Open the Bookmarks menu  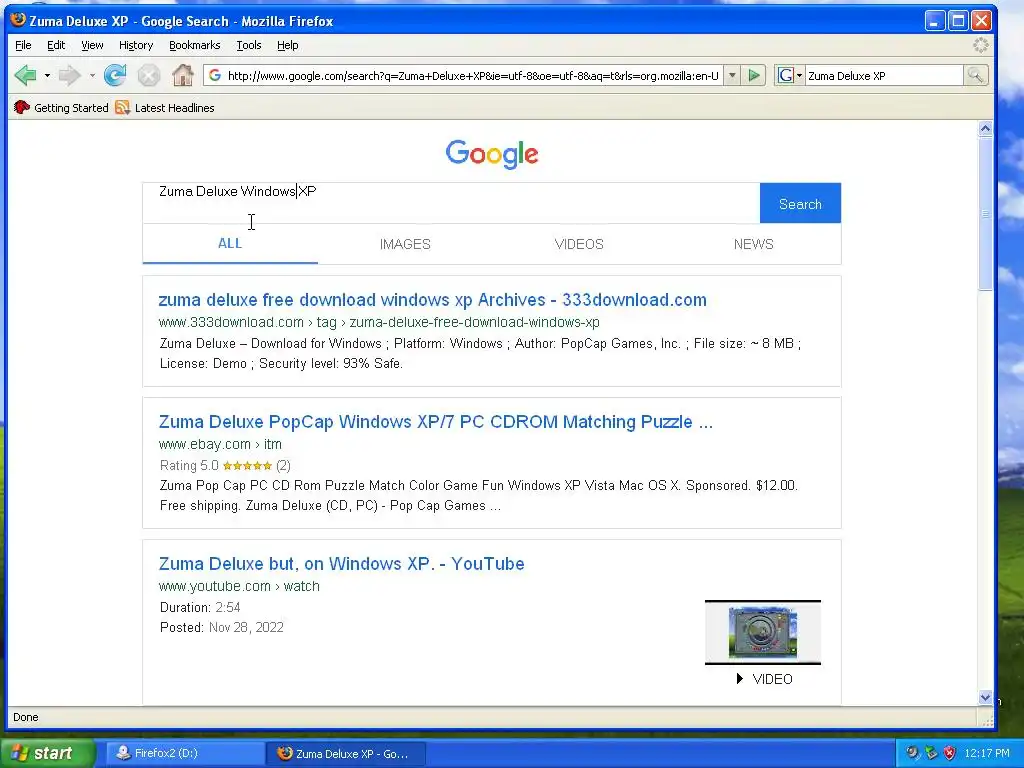(x=195, y=45)
